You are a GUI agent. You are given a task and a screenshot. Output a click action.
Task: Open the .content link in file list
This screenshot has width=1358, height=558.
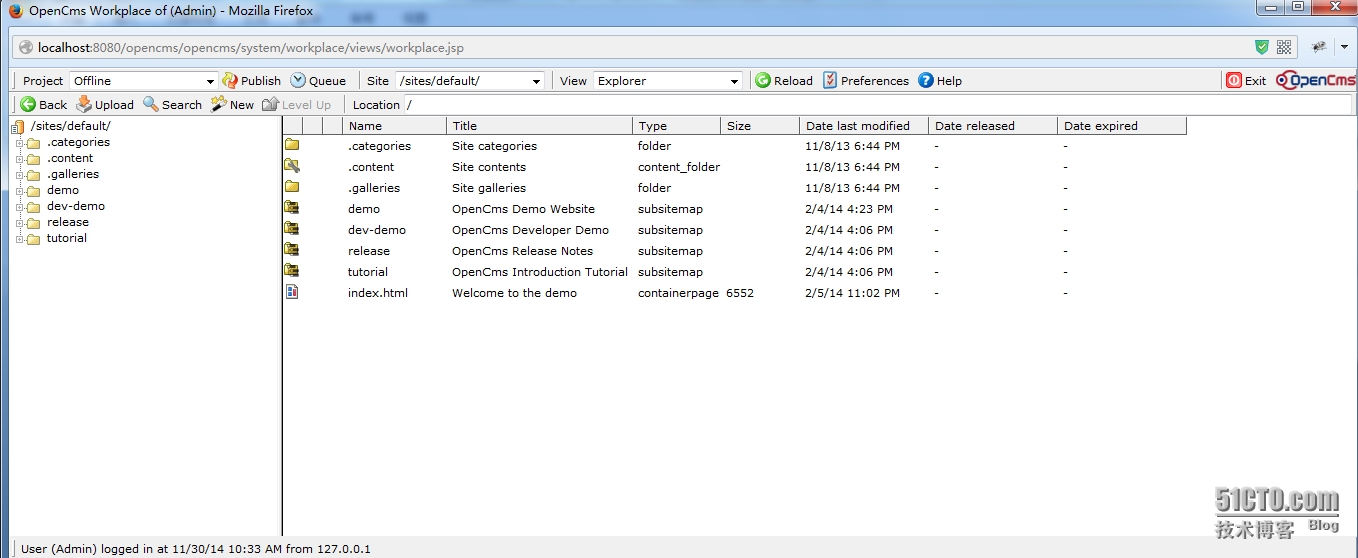[x=371, y=167]
